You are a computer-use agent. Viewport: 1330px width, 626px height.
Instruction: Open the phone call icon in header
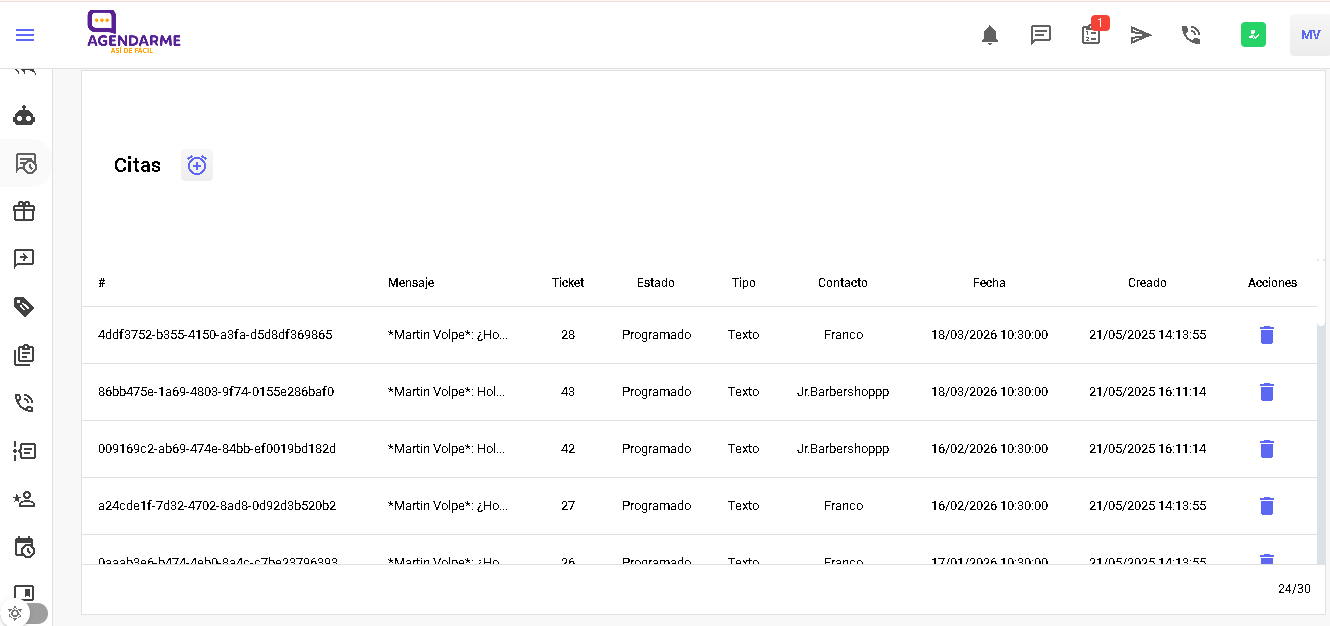[x=1191, y=35]
